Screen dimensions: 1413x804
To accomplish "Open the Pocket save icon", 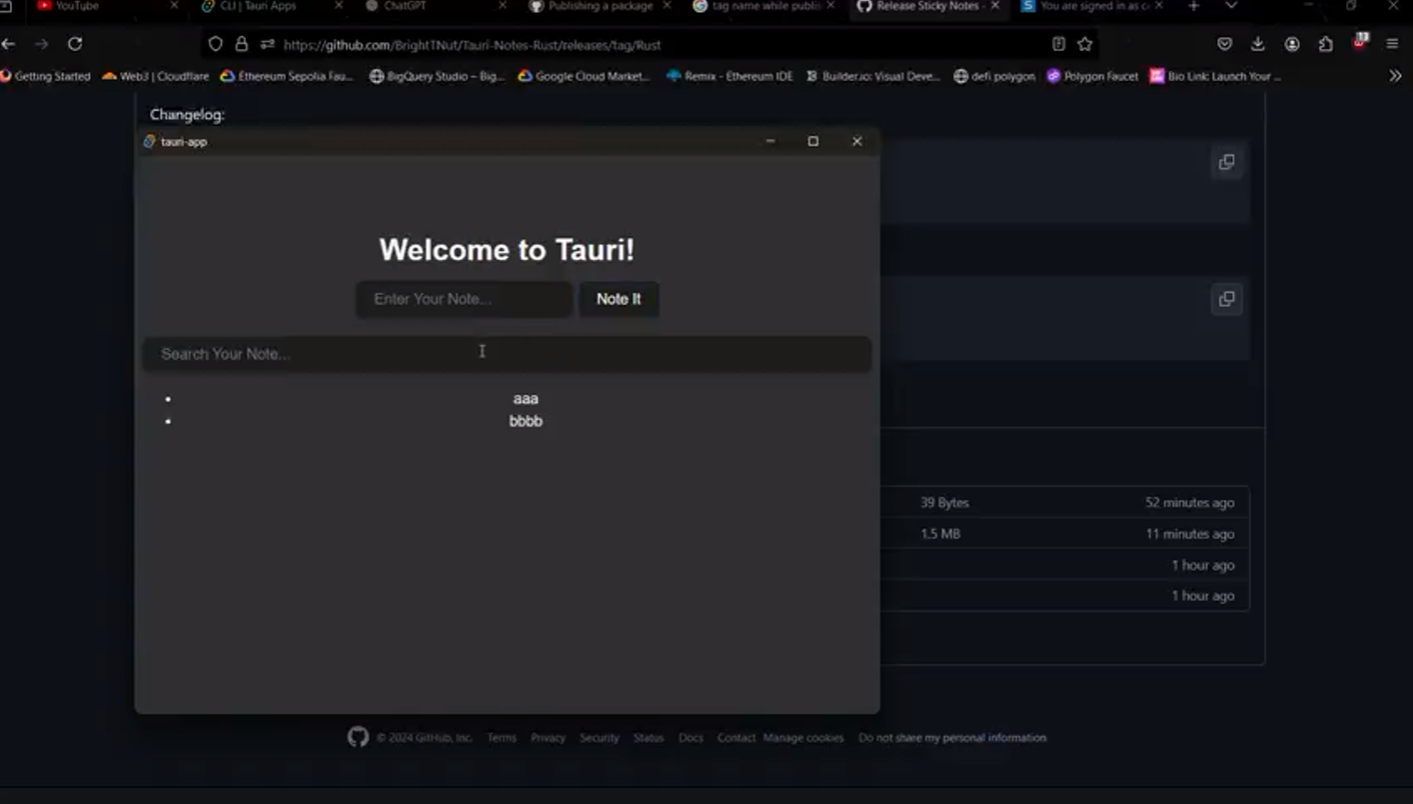I will (x=1224, y=44).
